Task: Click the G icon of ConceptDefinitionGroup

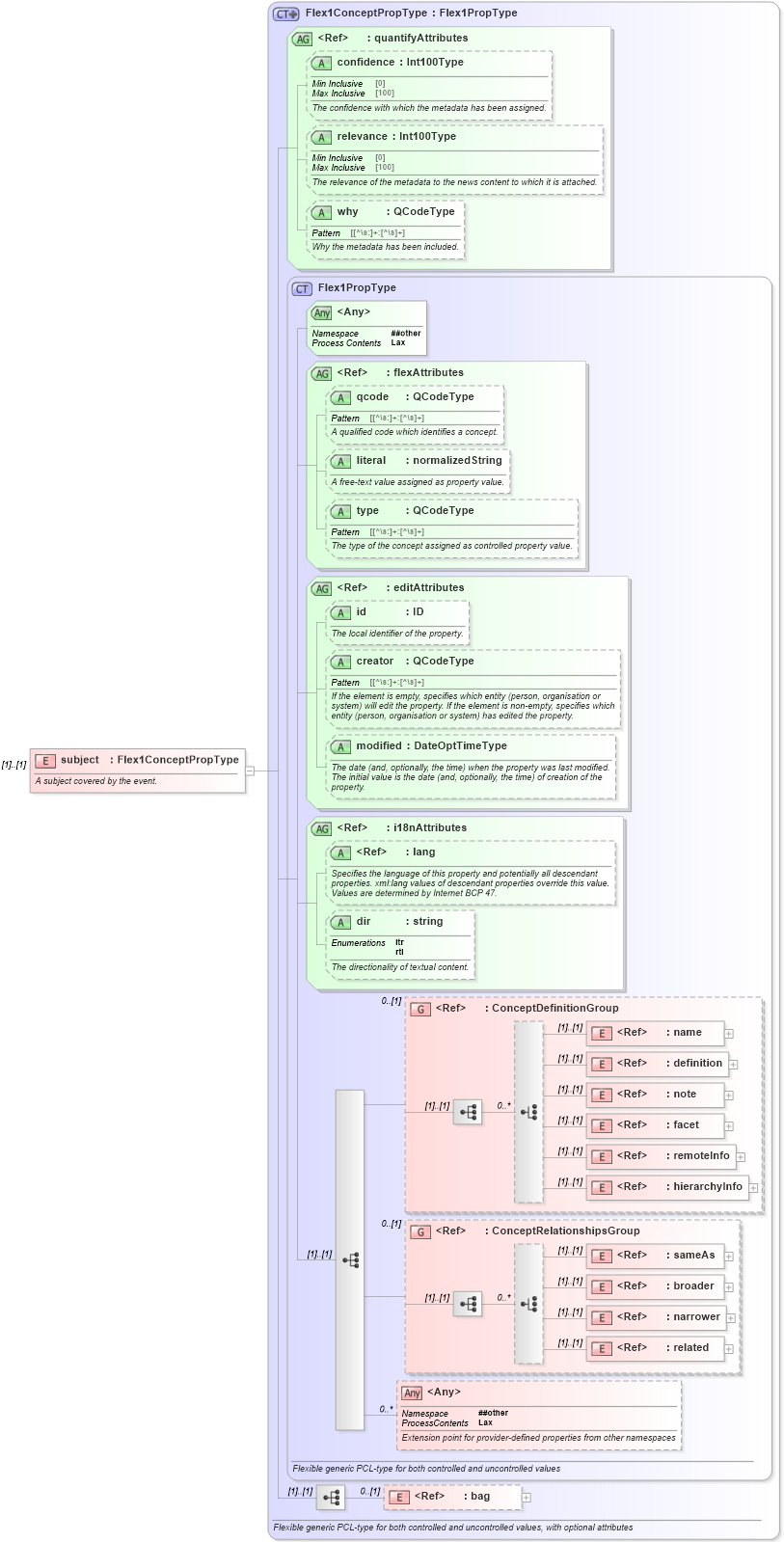Action: 419,1009
